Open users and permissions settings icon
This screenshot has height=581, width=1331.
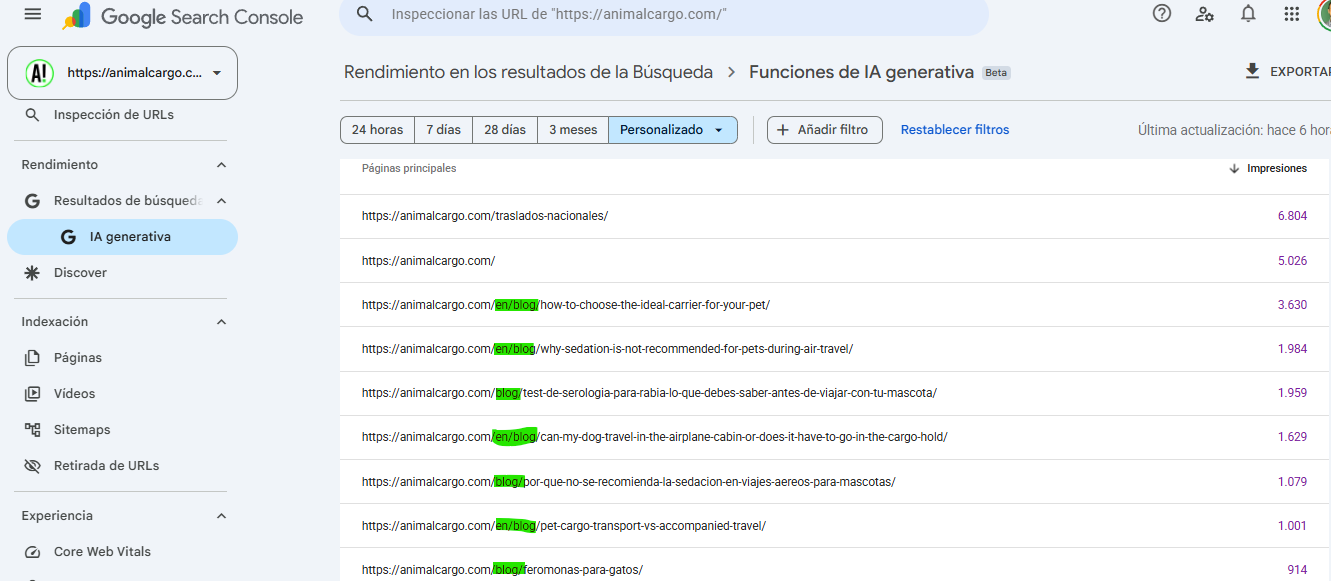click(1205, 14)
